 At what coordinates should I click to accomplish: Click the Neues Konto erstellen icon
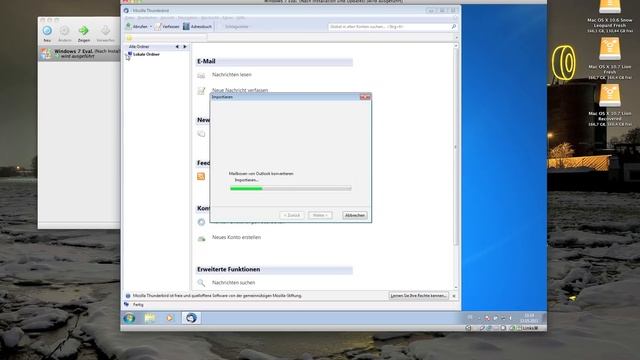point(202,238)
